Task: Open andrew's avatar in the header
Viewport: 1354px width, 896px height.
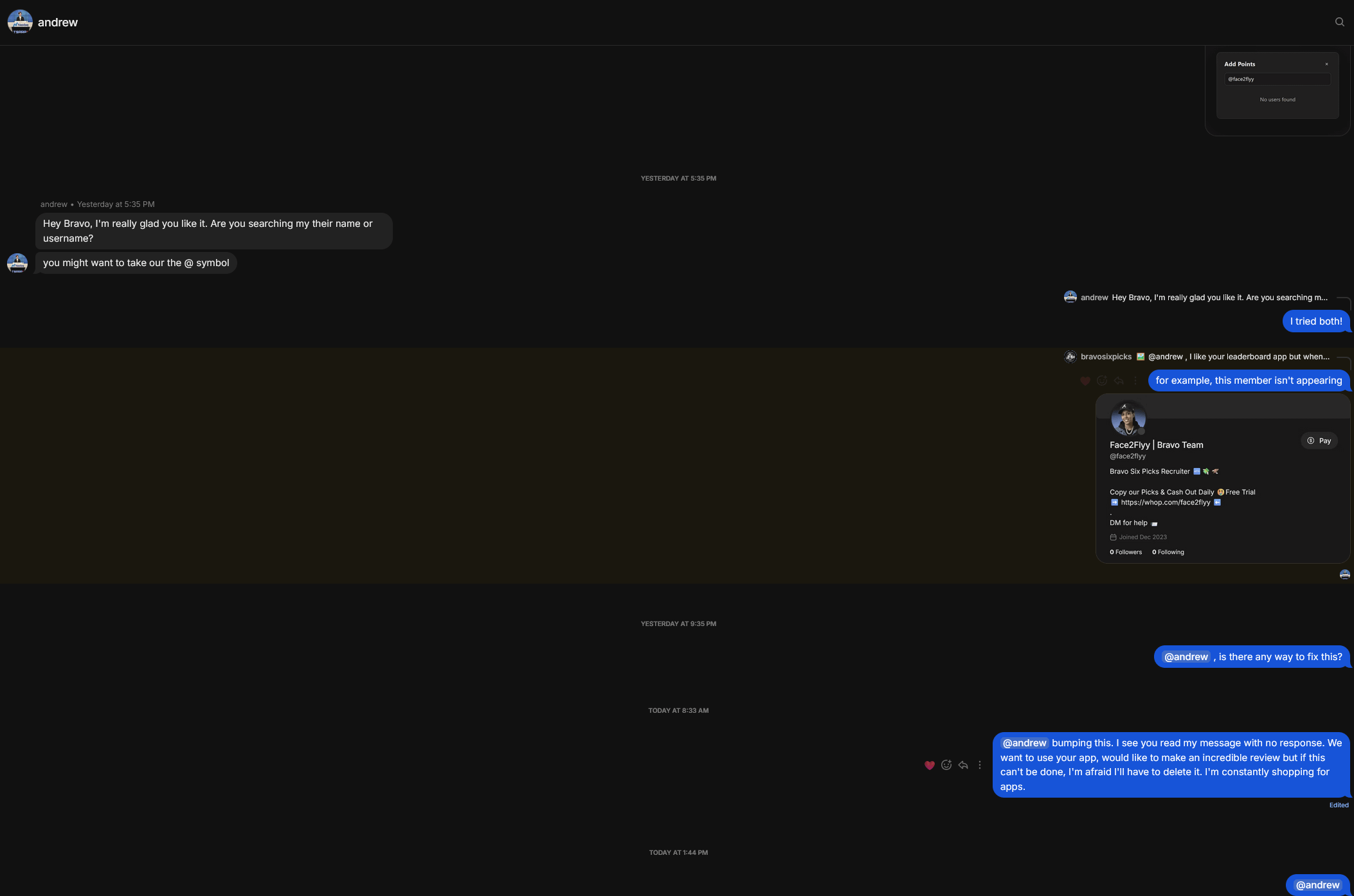Action: click(x=20, y=22)
